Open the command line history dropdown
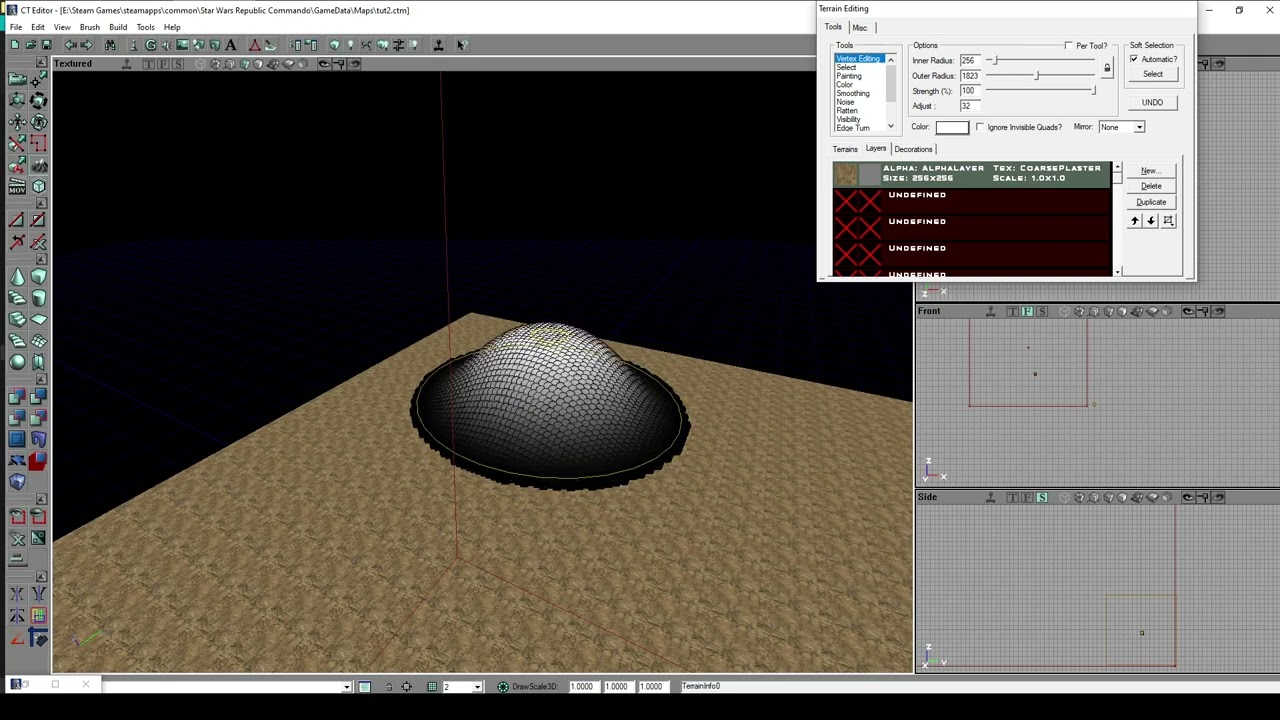 (x=346, y=687)
